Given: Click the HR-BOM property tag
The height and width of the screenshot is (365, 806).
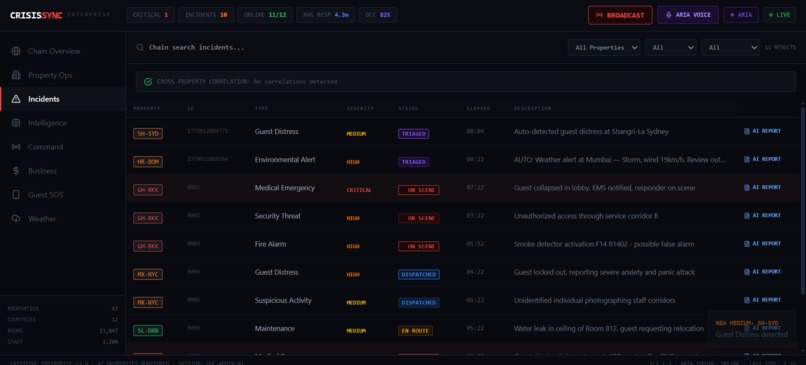Looking at the screenshot, I should tap(148, 161).
